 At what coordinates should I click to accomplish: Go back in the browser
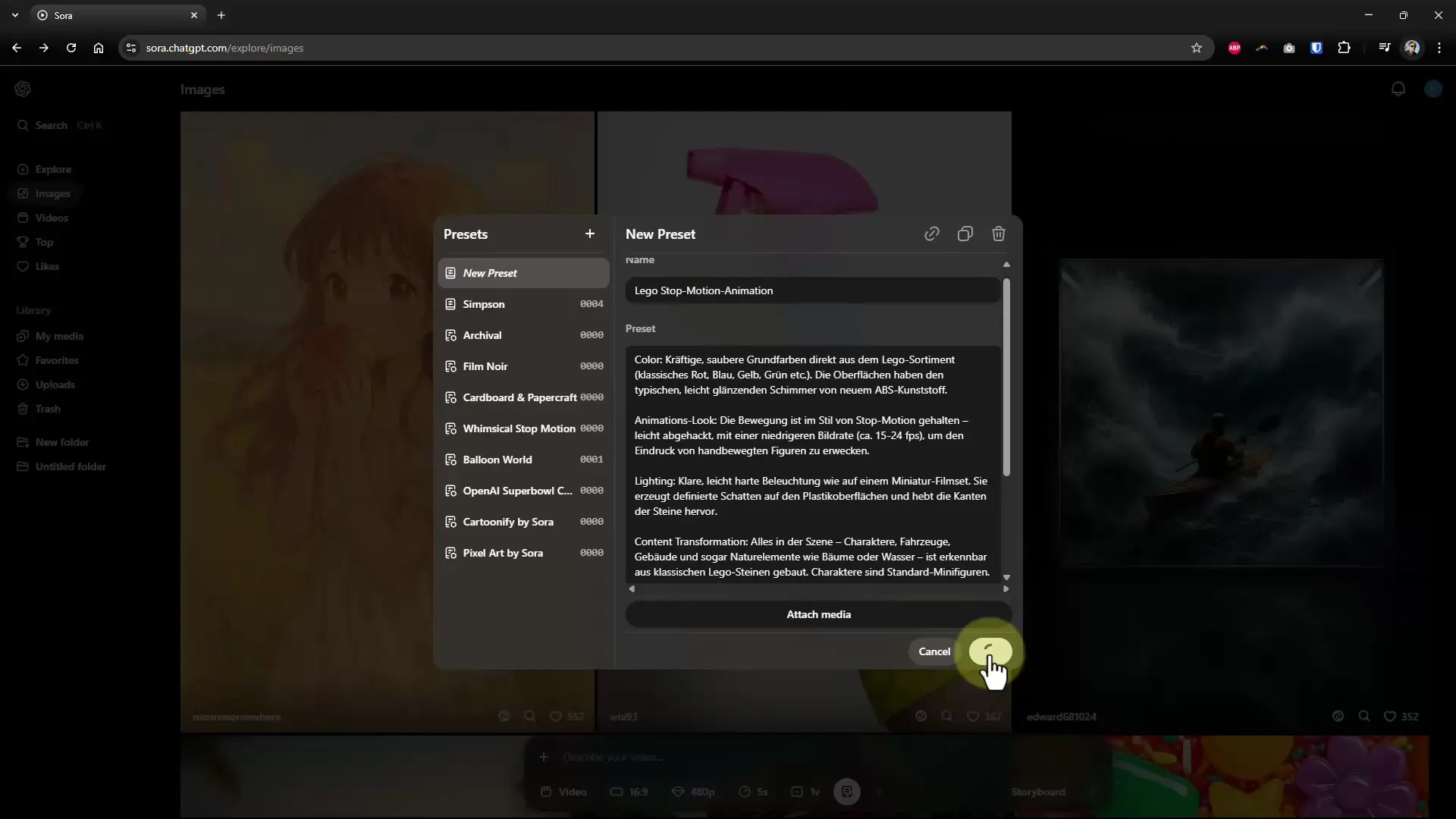point(17,48)
